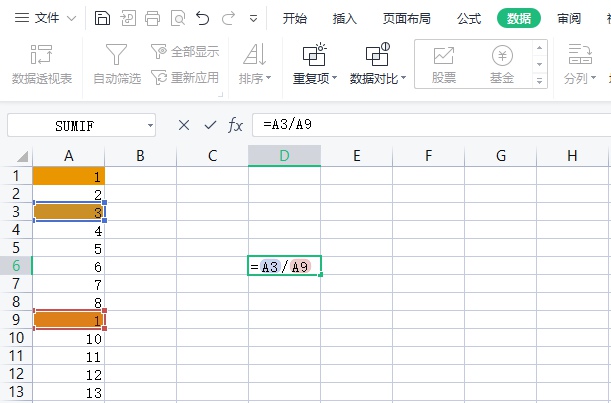Click 全部显示 filter option
The image size is (611, 403).
pyautogui.click(x=185, y=51)
